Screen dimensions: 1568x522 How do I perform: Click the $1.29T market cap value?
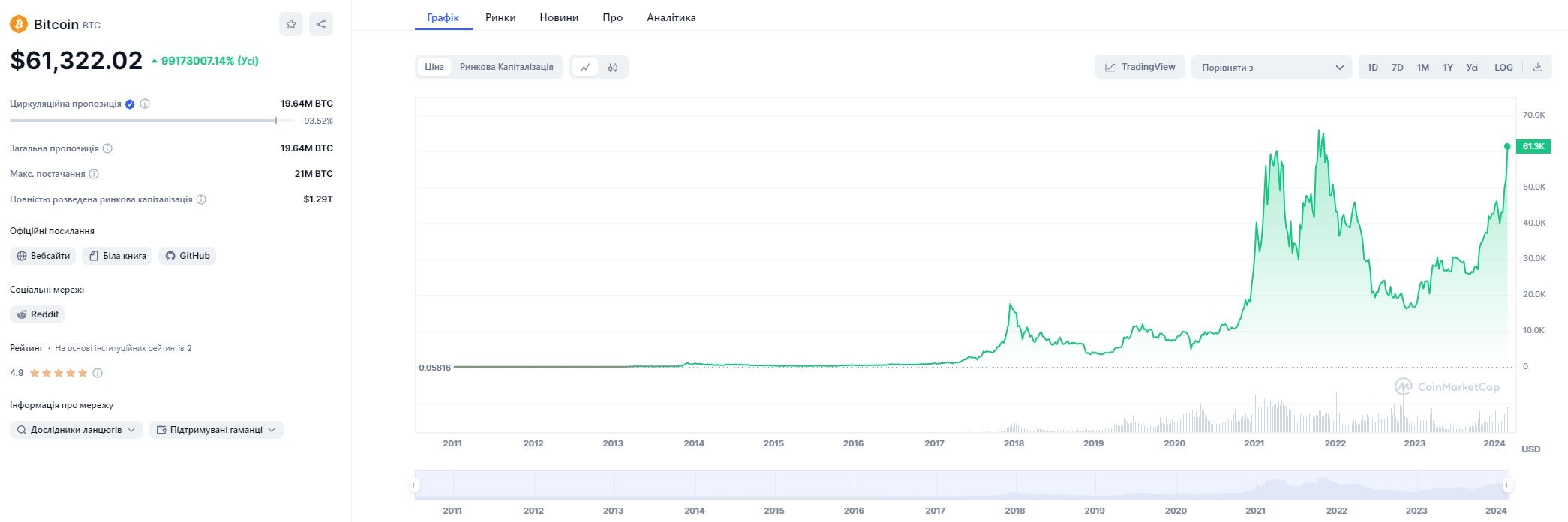pos(318,199)
